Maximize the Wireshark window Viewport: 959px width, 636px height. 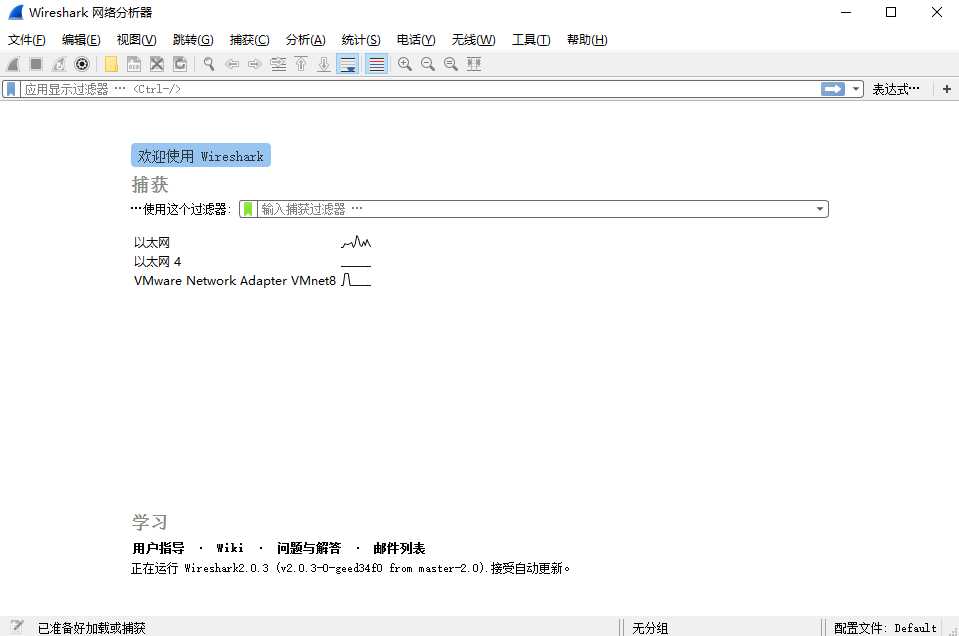point(891,12)
